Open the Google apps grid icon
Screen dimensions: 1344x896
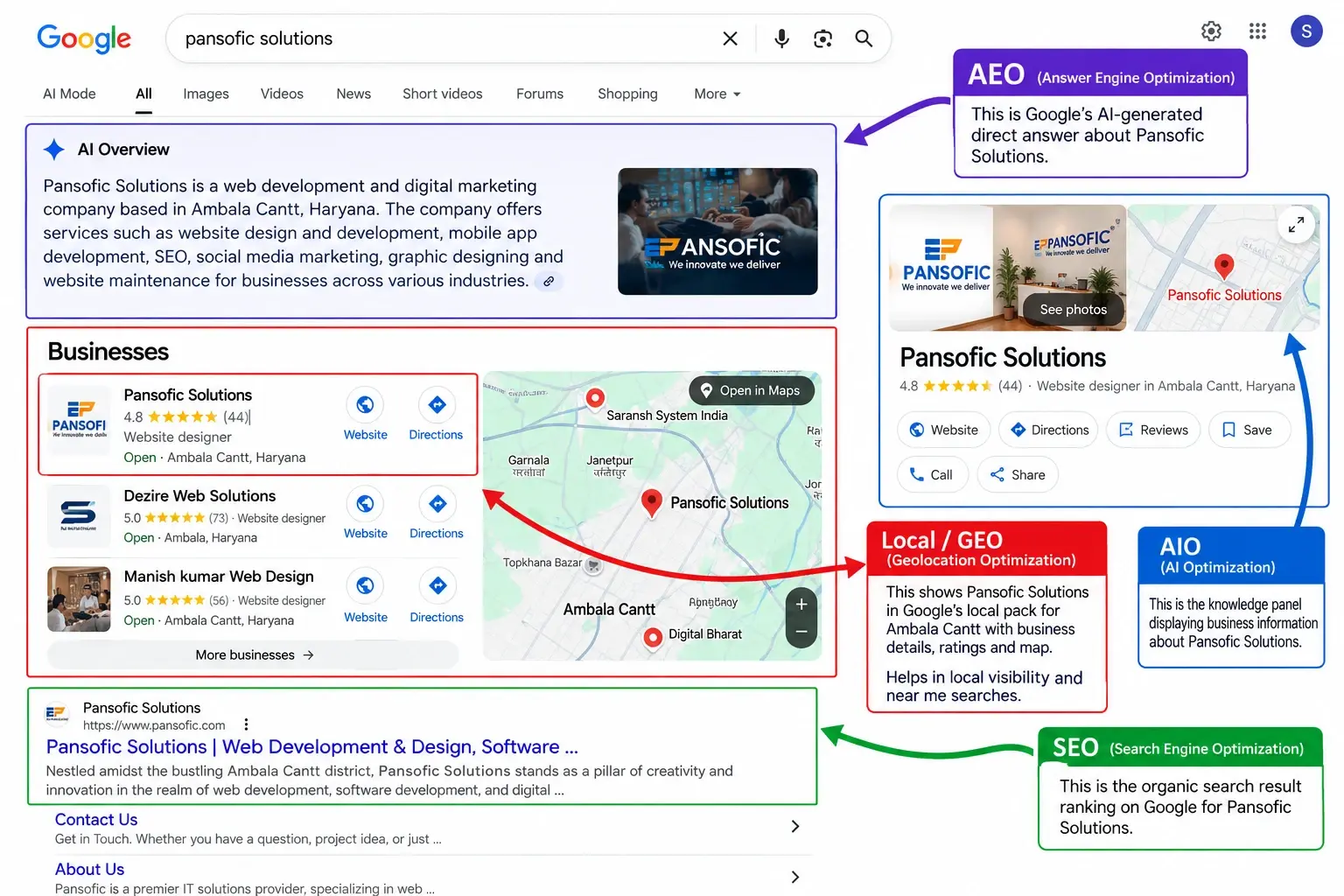1257,31
